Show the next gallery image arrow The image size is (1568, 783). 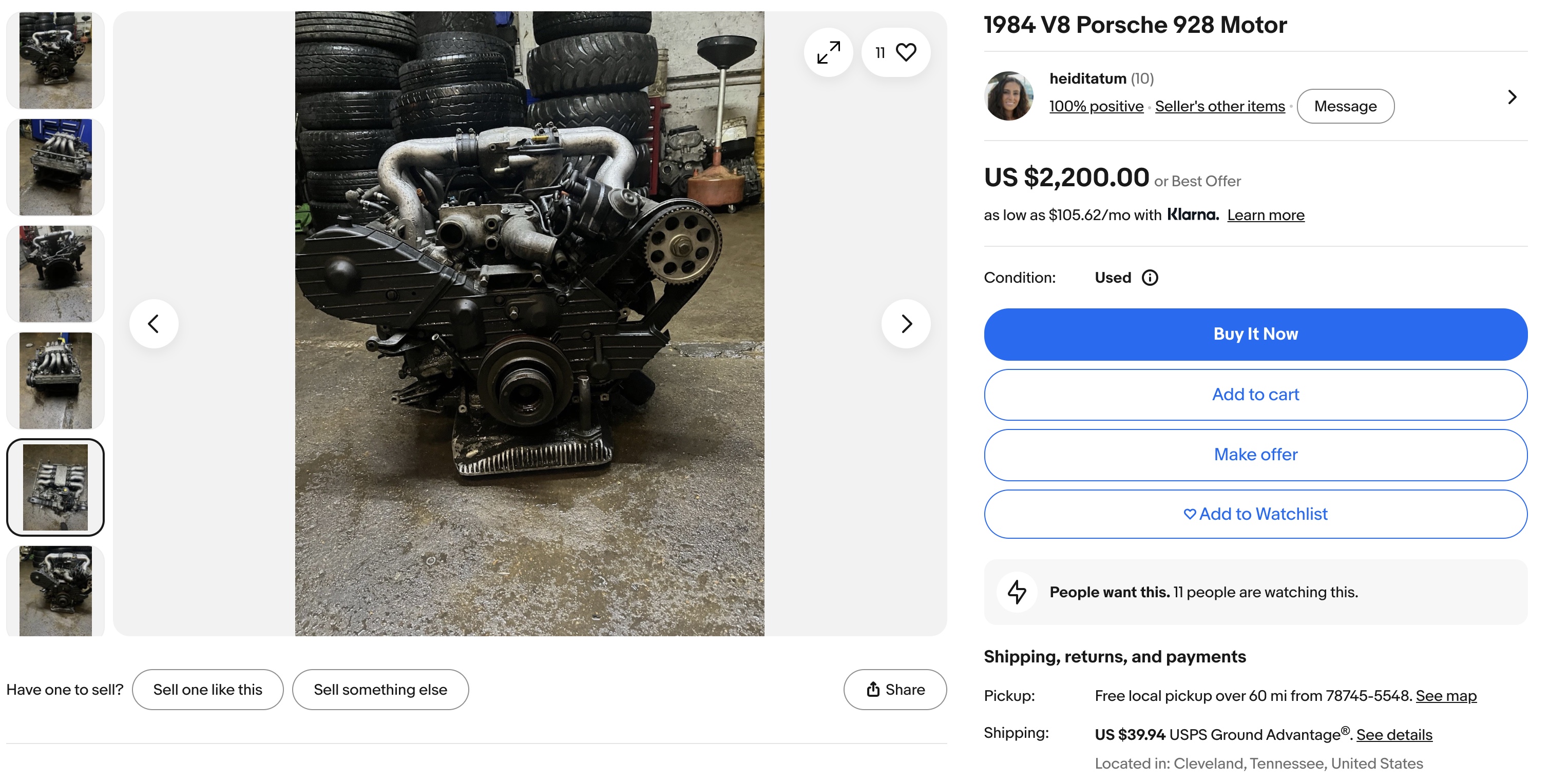point(906,324)
